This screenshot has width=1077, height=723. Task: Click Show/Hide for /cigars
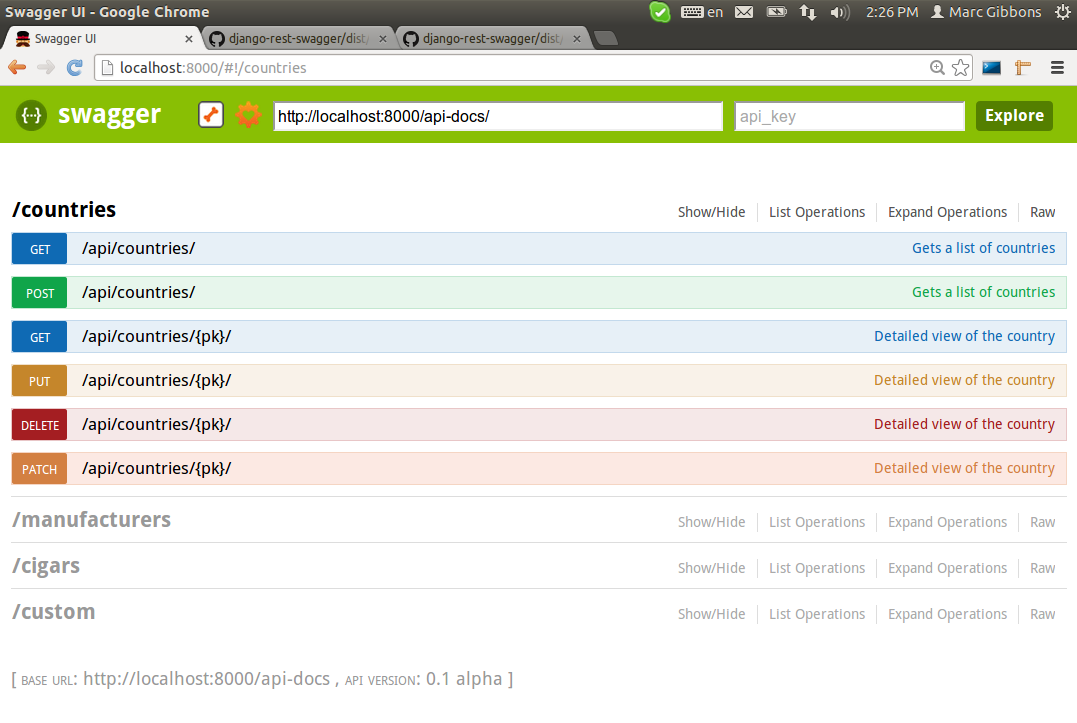click(711, 568)
